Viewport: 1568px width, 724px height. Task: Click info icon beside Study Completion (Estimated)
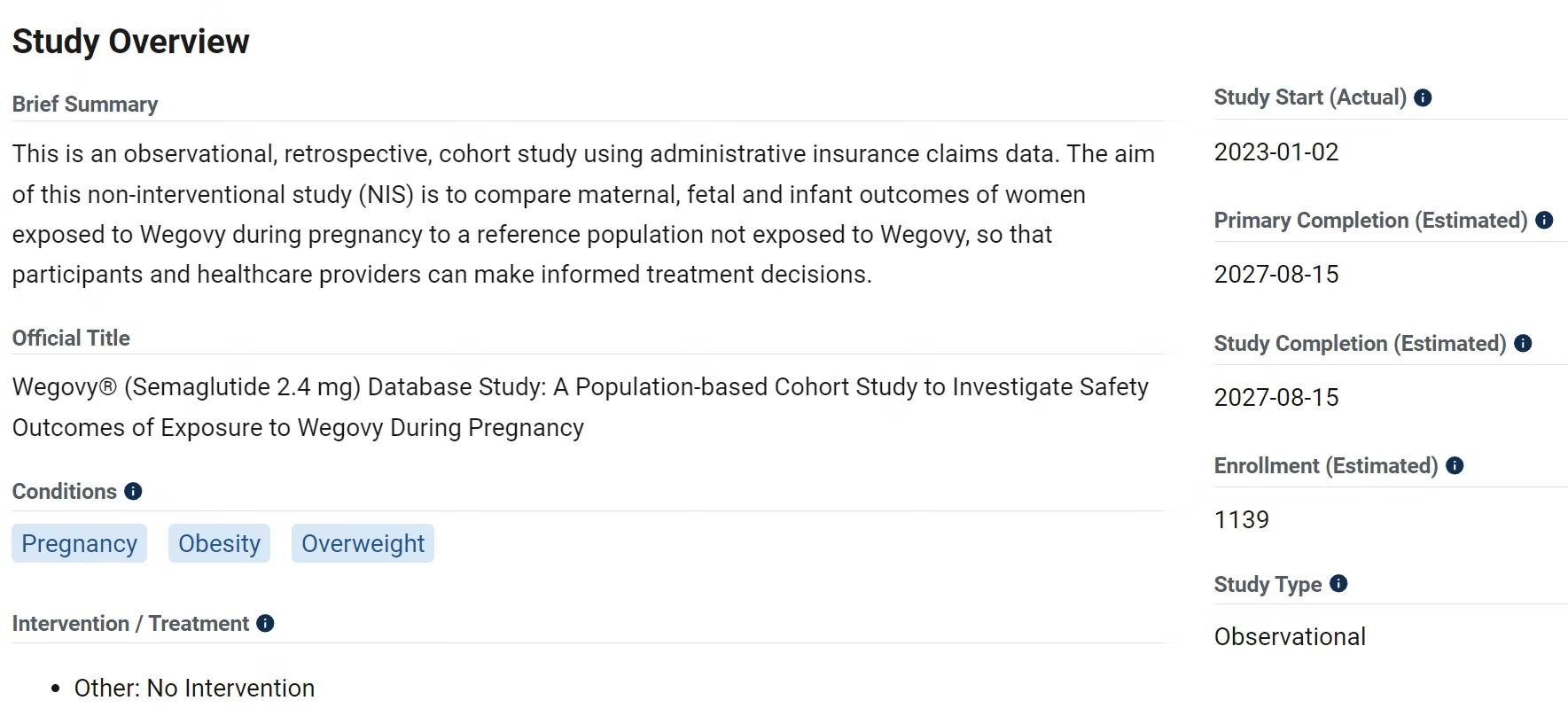1523,344
